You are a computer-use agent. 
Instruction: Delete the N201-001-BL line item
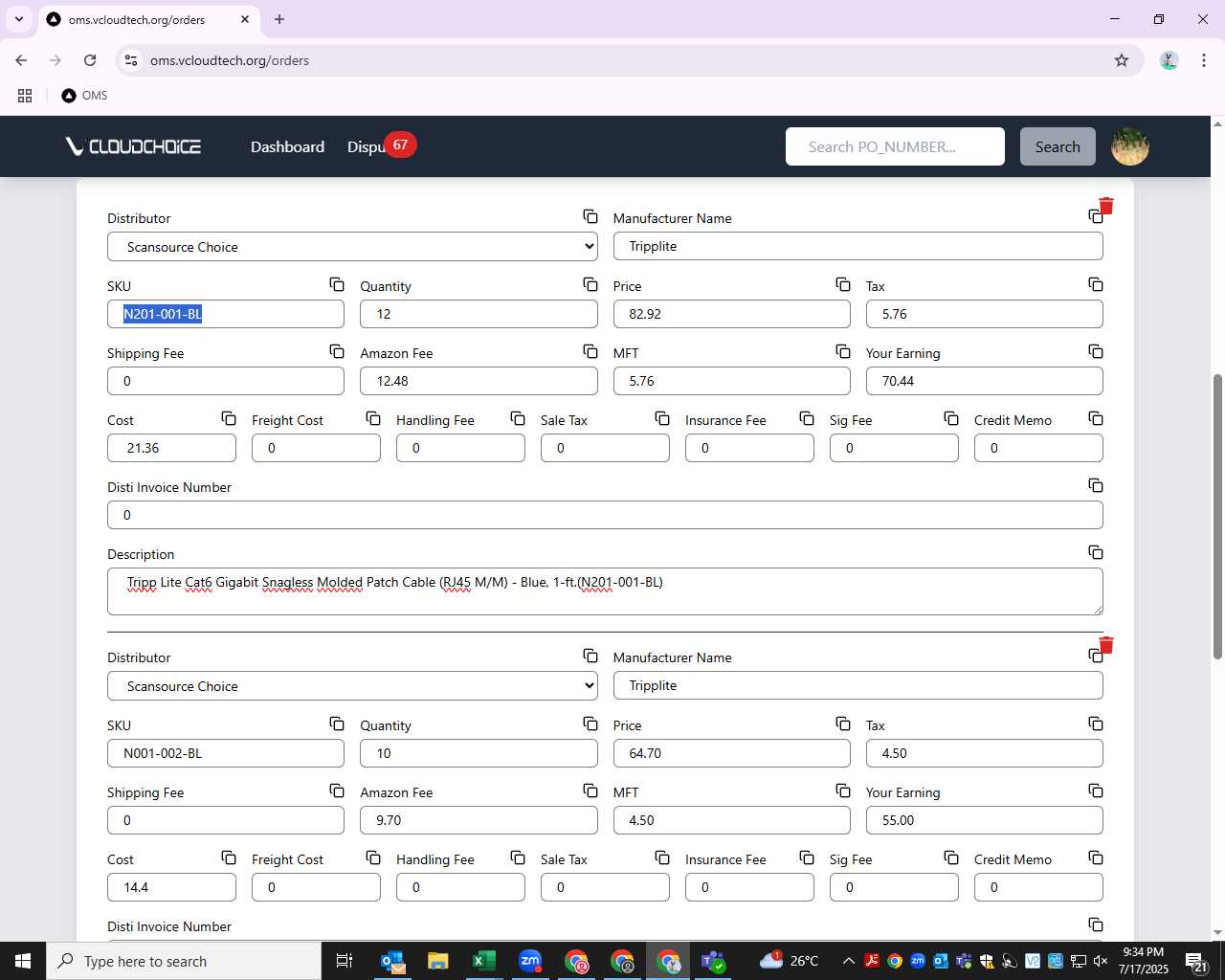click(x=1106, y=206)
